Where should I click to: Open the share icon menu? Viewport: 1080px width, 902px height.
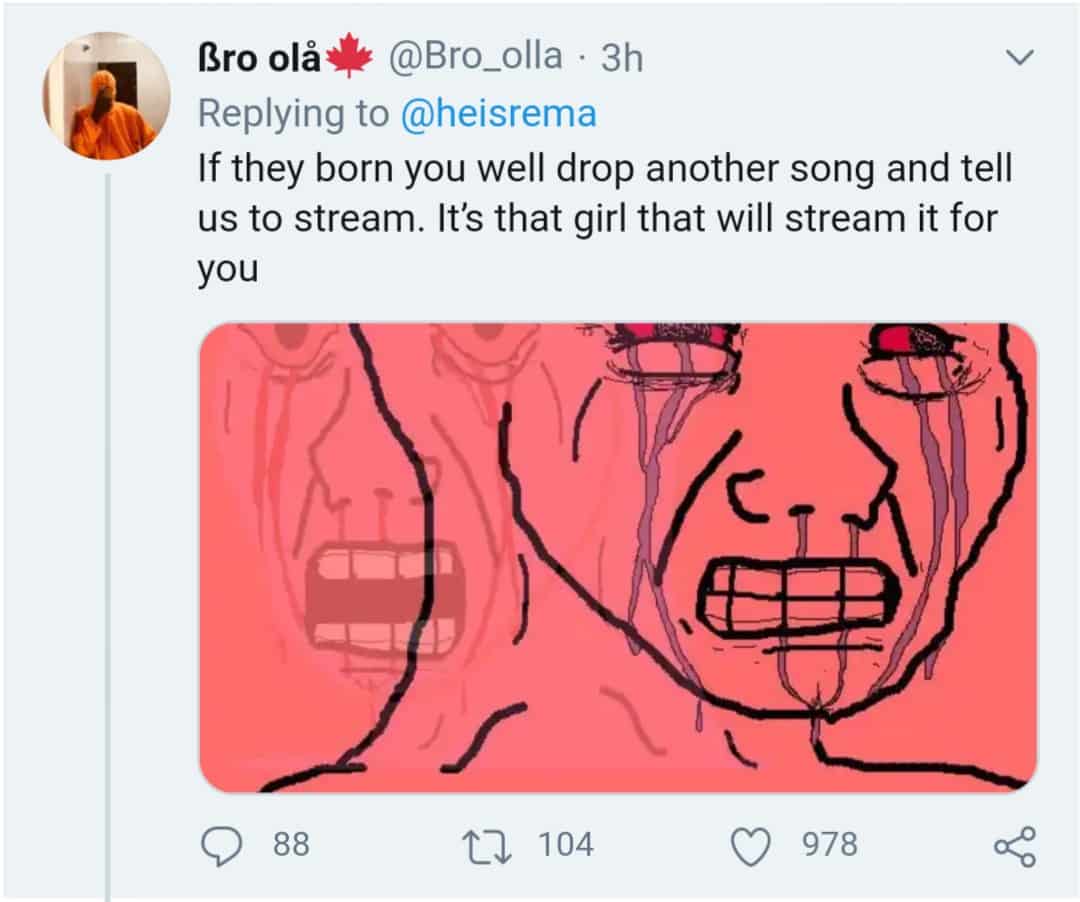pyautogui.click(x=1015, y=846)
